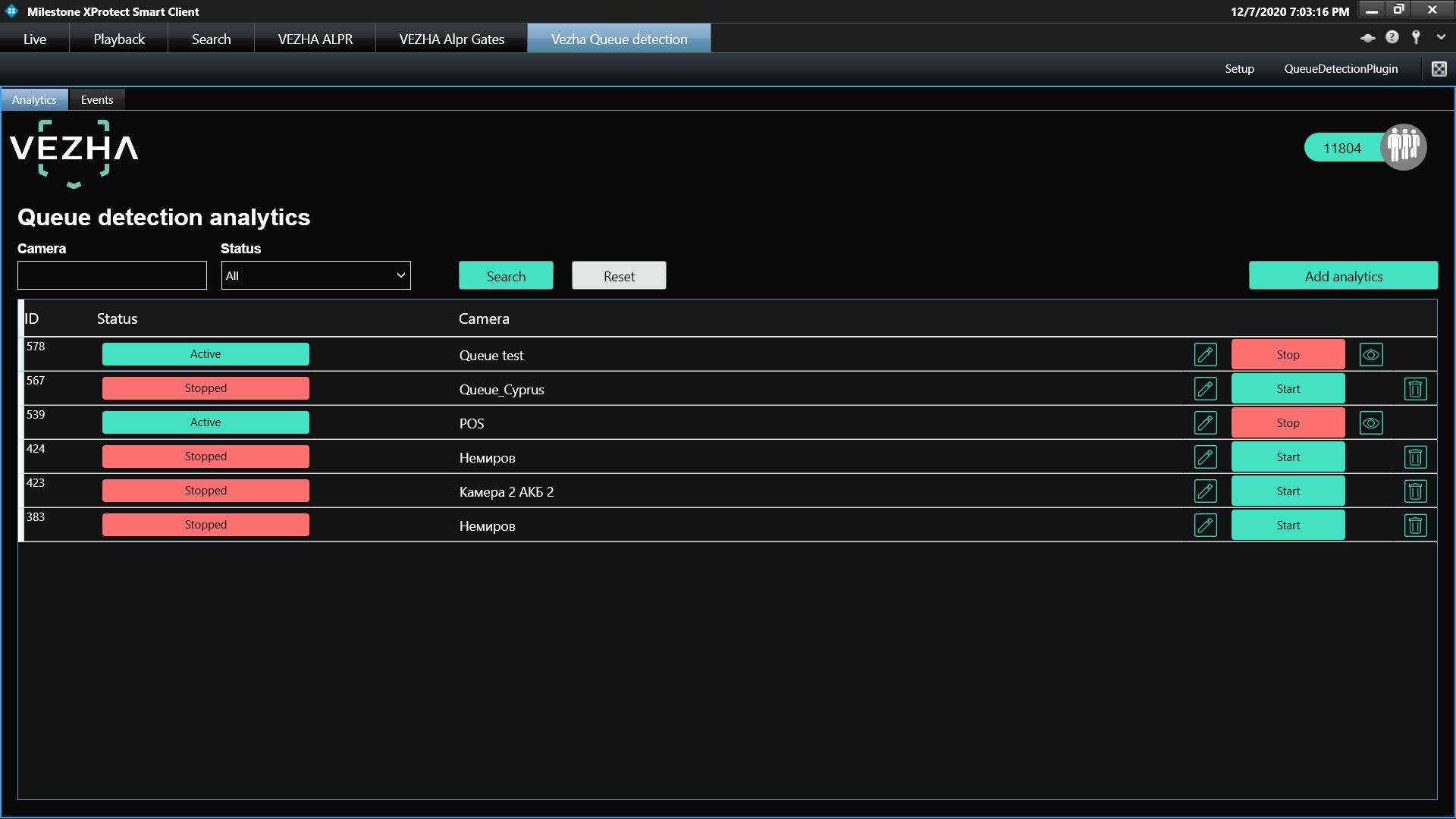
Task: Click the 11804 people count badge
Action: 1342,148
